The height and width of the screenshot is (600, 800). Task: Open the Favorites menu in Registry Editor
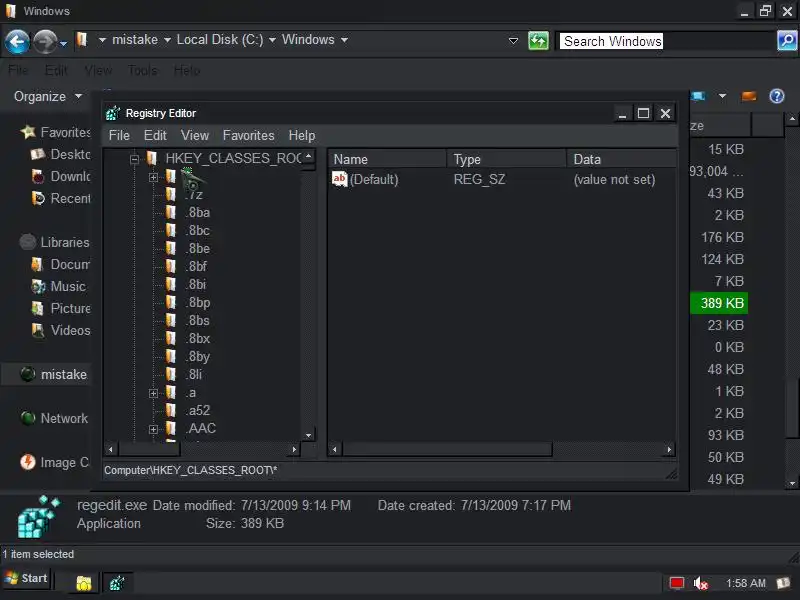click(248, 135)
